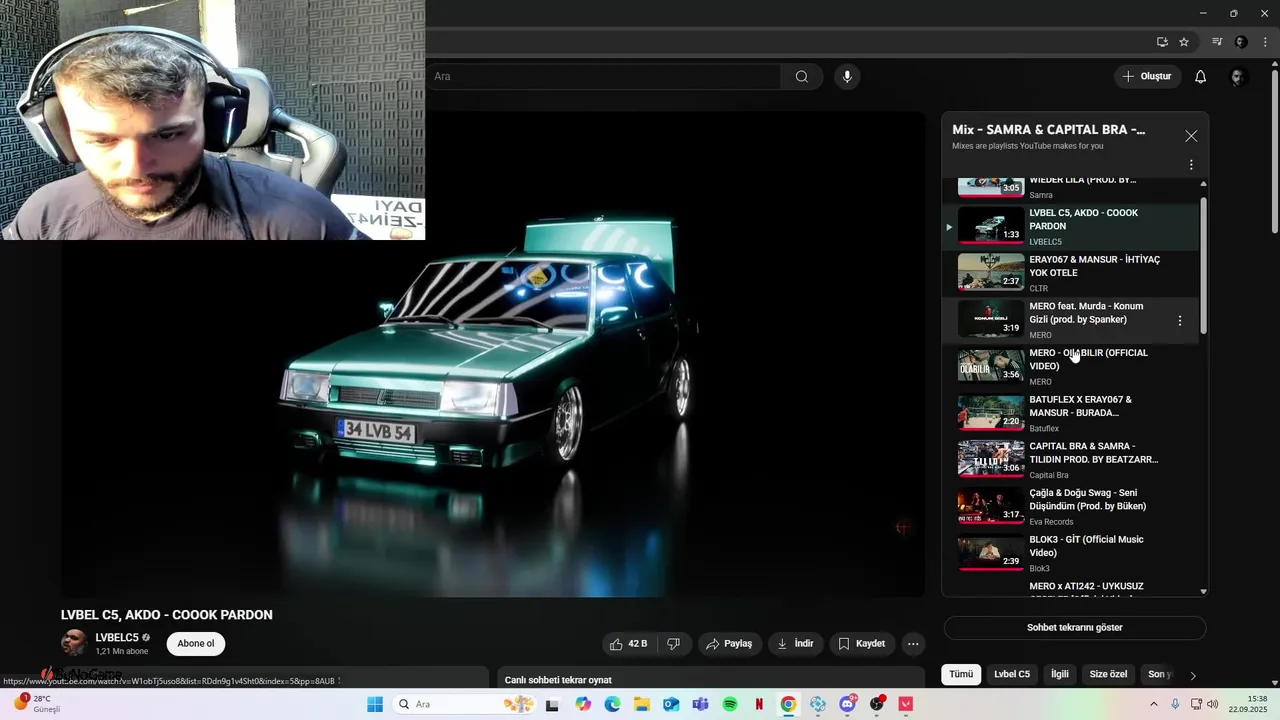Click the taskbar search box
The height and width of the screenshot is (720, 1280).
[465, 704]
